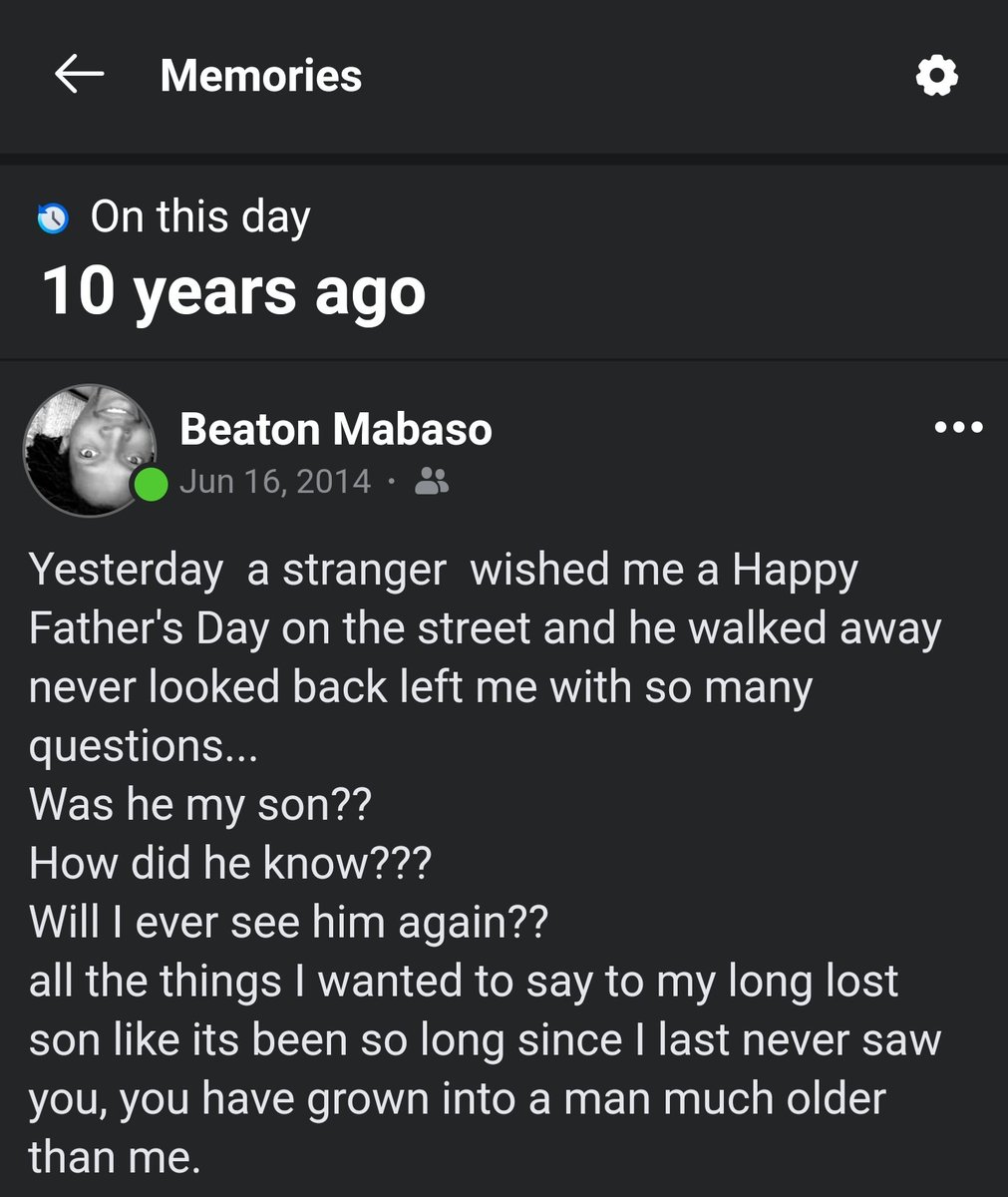Image resolution: width=1008 pixels, height=1197 pixels.
Task: Tap the friends audience icon
Action: coord(431,483)
